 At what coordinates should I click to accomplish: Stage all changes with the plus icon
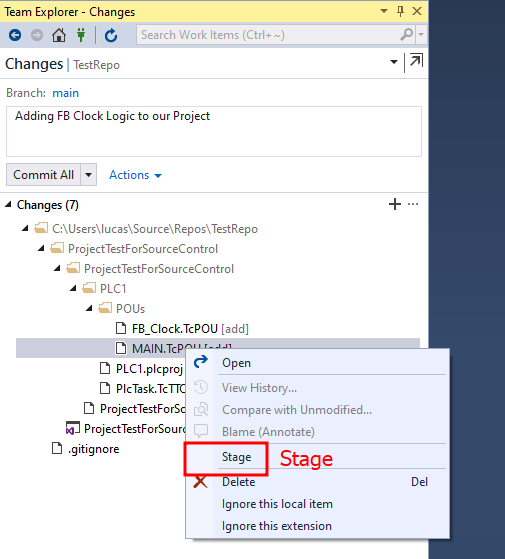[x=395, y=204]
